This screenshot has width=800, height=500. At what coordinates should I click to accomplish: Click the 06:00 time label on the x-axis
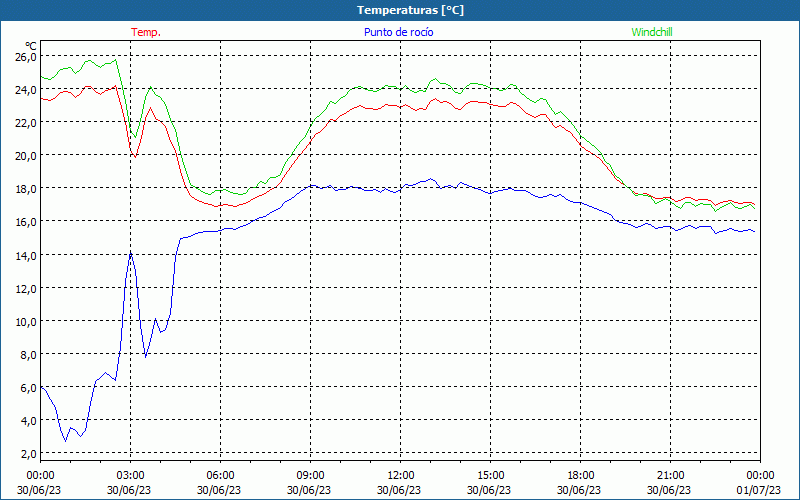(220, 476)
